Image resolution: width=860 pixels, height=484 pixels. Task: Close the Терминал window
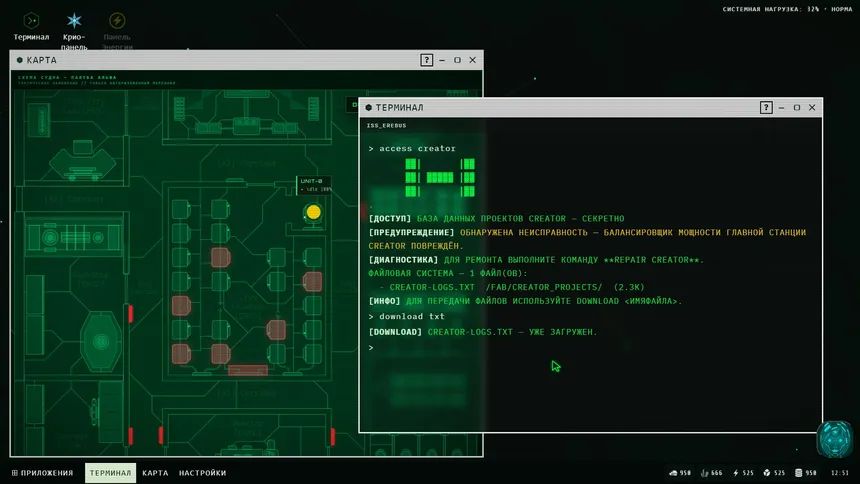pos(812,108)
